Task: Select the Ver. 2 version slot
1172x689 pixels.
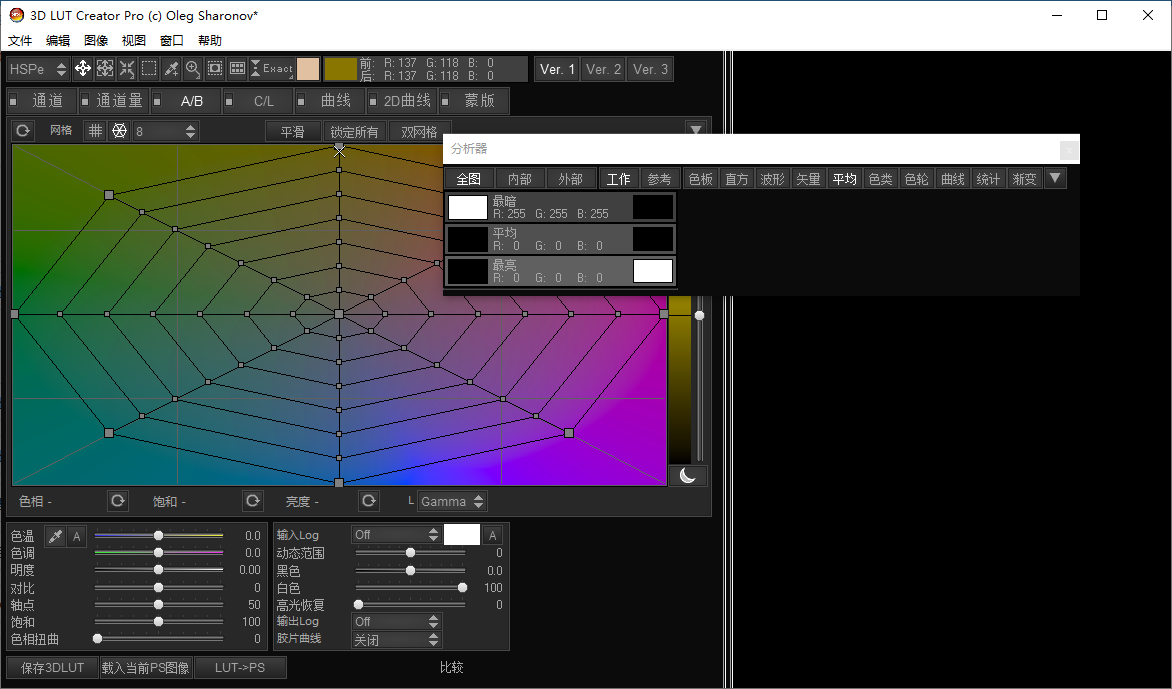Action: 603,69
